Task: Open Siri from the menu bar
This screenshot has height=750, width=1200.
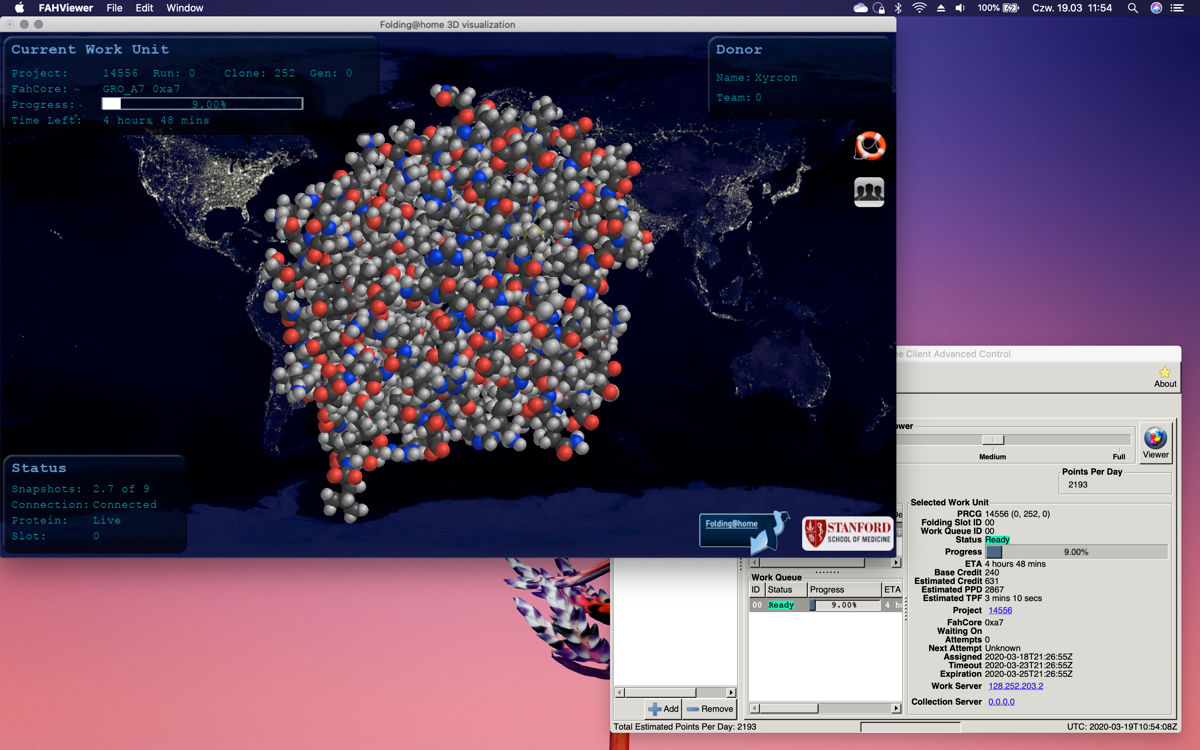Action: click(1156, 8)
